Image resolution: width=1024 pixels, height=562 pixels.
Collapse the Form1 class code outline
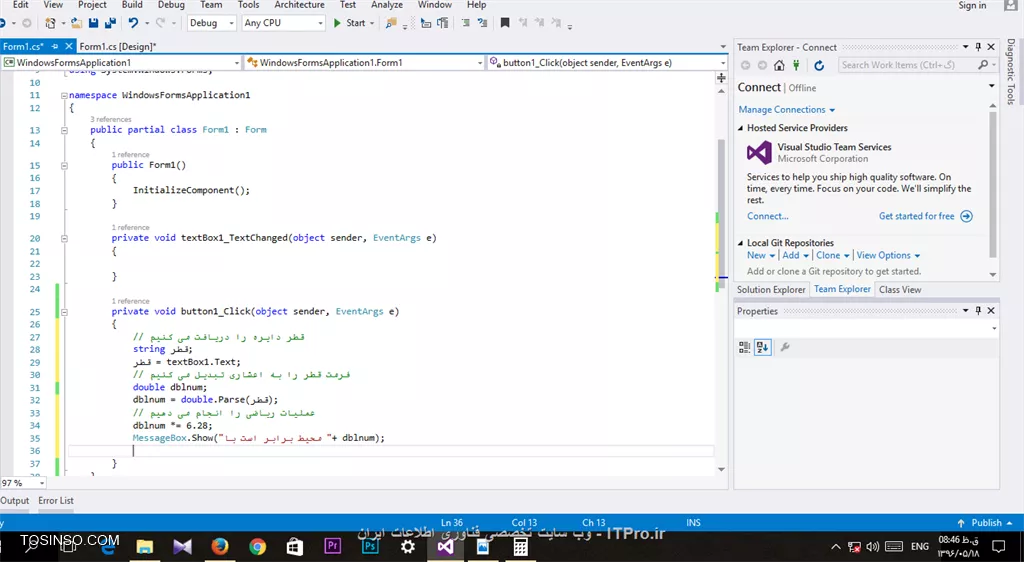pos(64,130)
